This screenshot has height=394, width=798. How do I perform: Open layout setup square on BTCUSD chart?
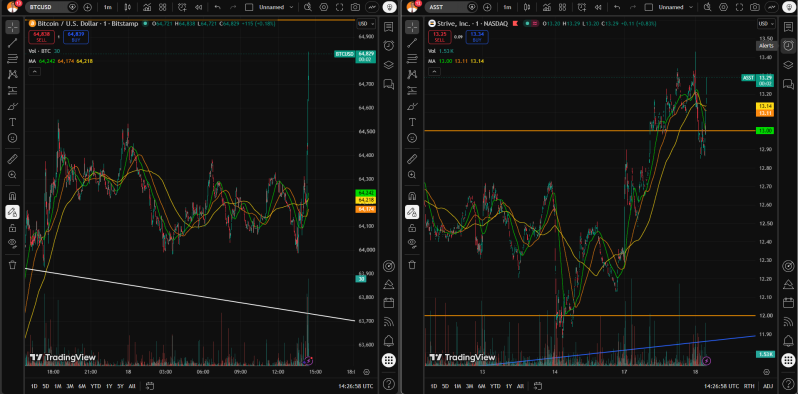pos(248,7)
